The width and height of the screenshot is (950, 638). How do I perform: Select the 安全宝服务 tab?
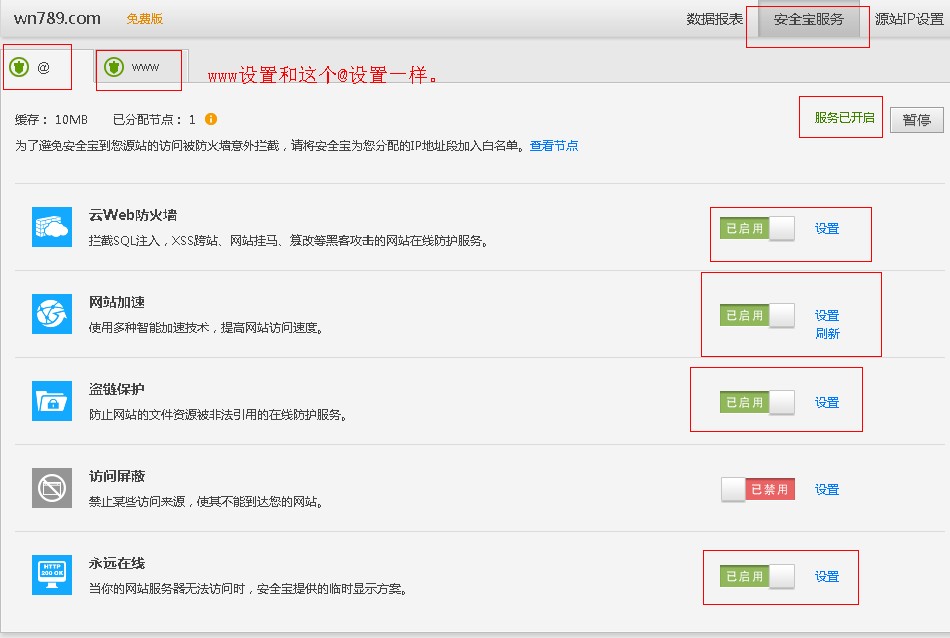(808, 20)
